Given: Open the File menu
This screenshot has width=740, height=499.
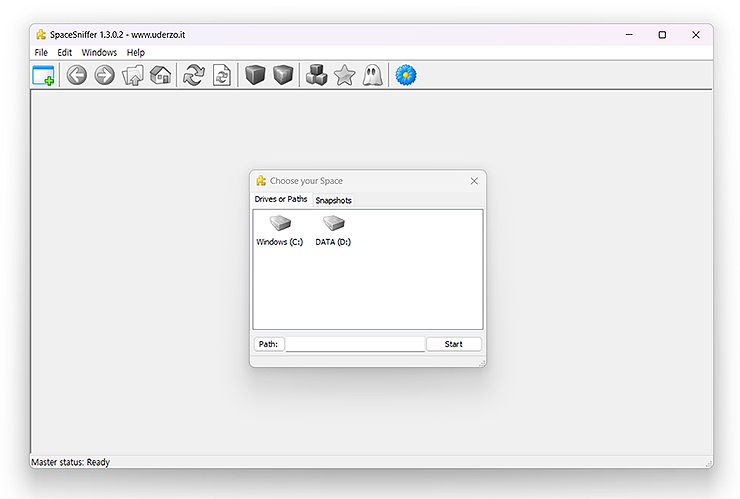Looking at the screenshot, I should (41, 52).
